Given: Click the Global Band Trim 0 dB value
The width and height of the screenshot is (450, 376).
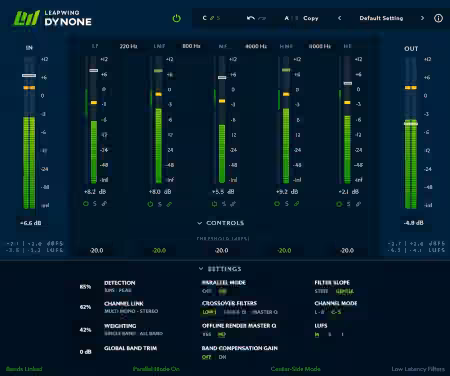Looking at the screenshot, I should (86, 352).
